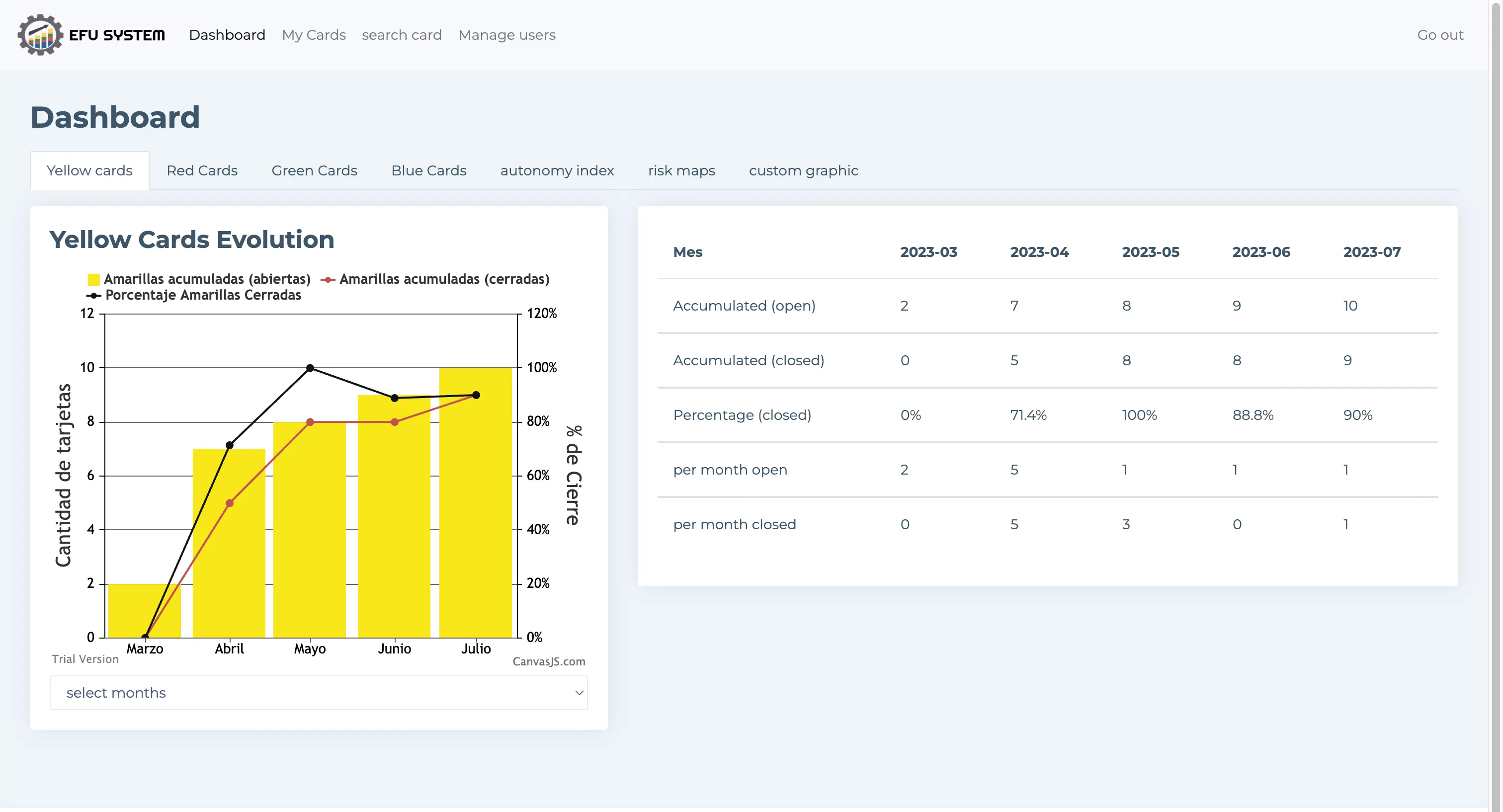Click the 2023-05 column header
1503x812 pixels.
[1150, 252]
